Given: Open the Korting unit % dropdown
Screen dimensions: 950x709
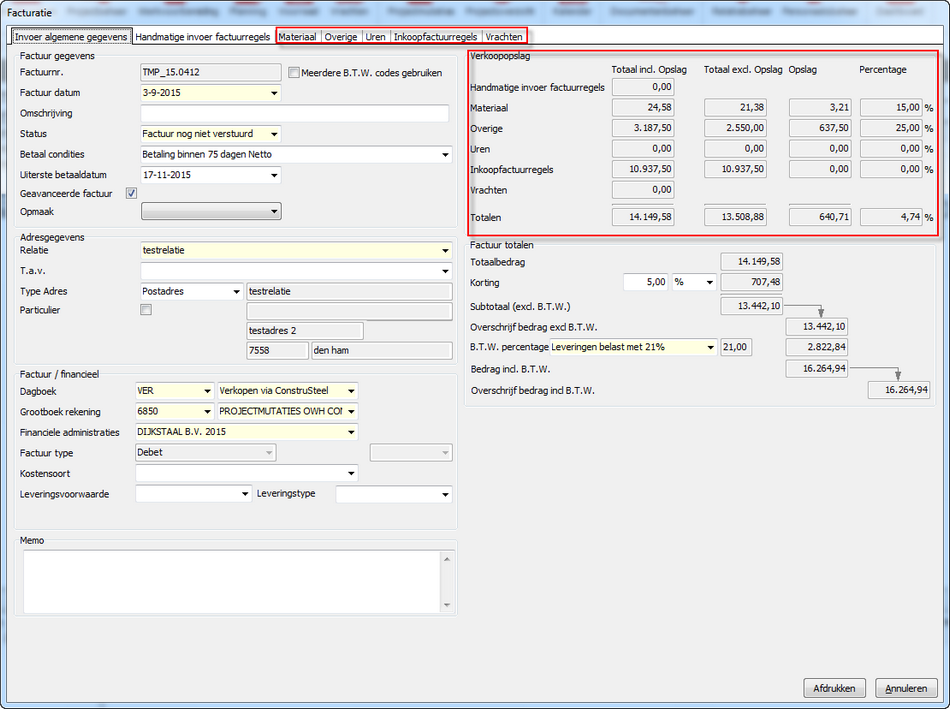Looking at the screenshot, I should coord(709,282).
